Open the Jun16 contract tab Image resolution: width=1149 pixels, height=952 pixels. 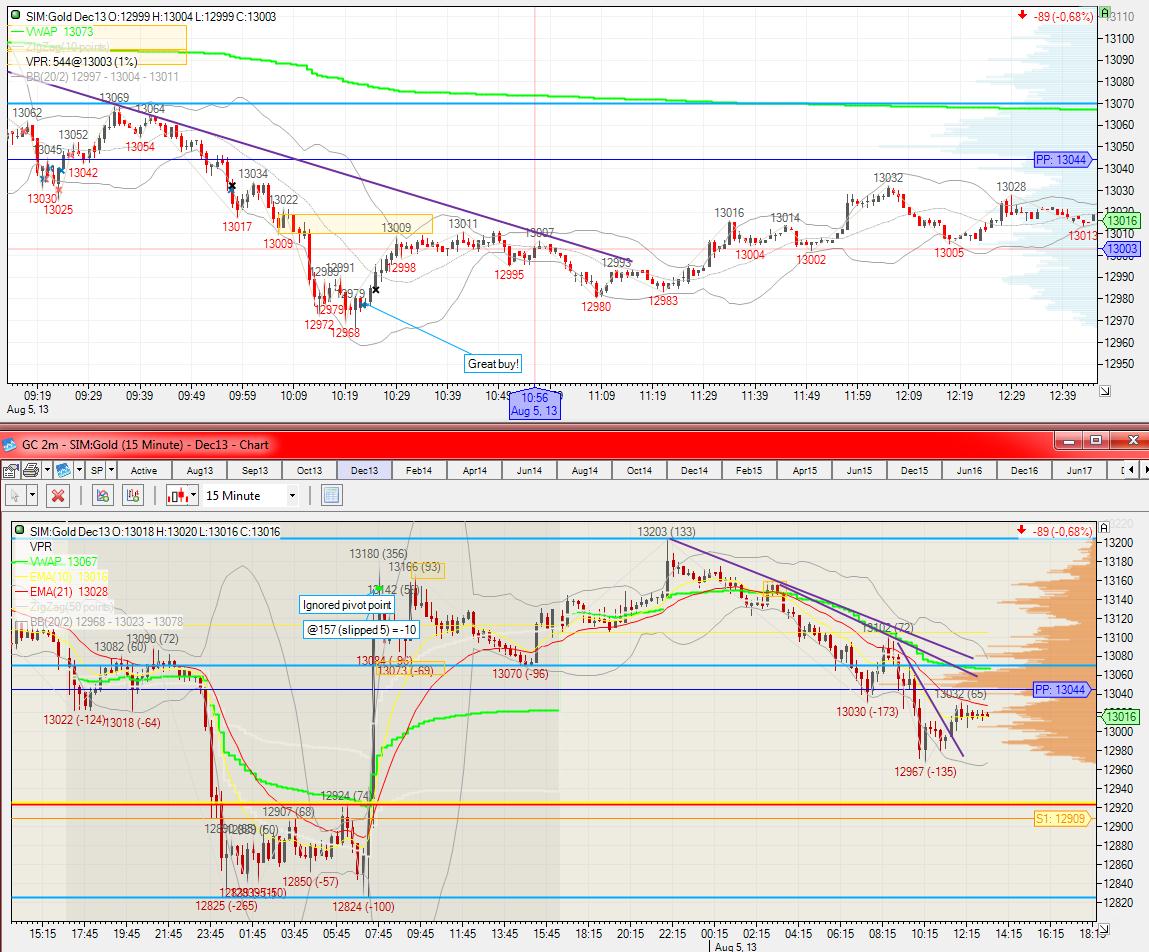pyautogui.click(x=969, y=471)
